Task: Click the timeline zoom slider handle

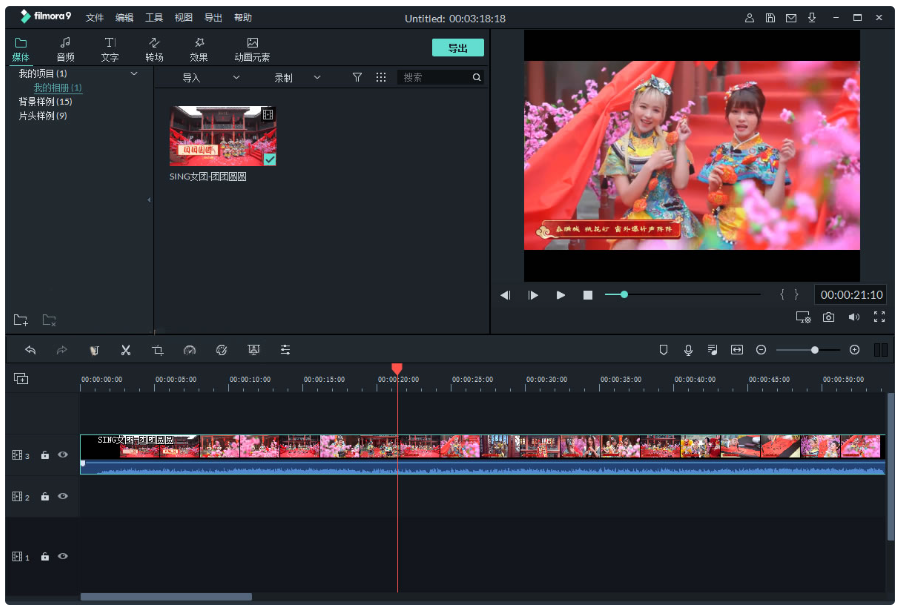Action: point(815,350)
